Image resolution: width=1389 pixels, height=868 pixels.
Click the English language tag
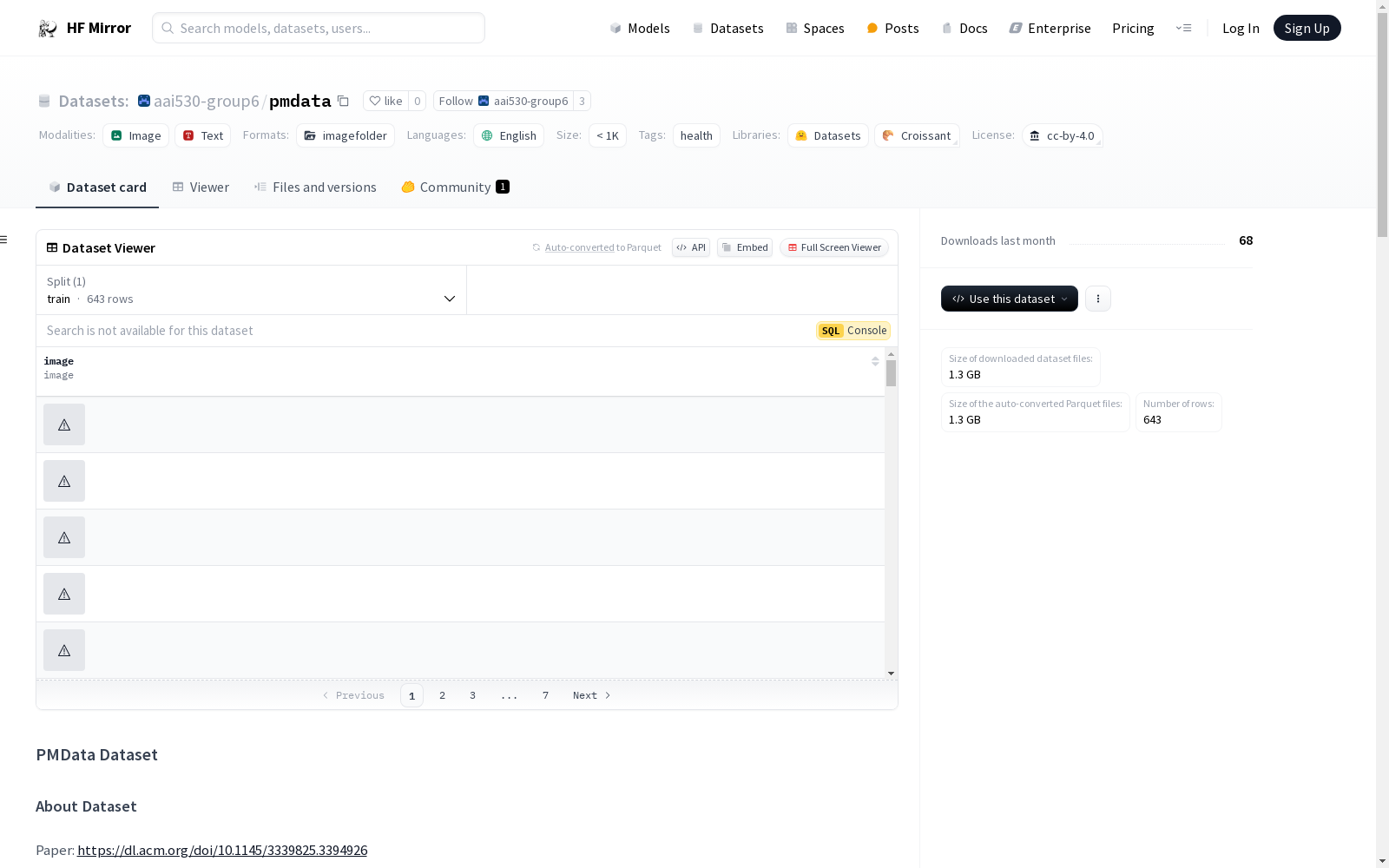(509, 135)
